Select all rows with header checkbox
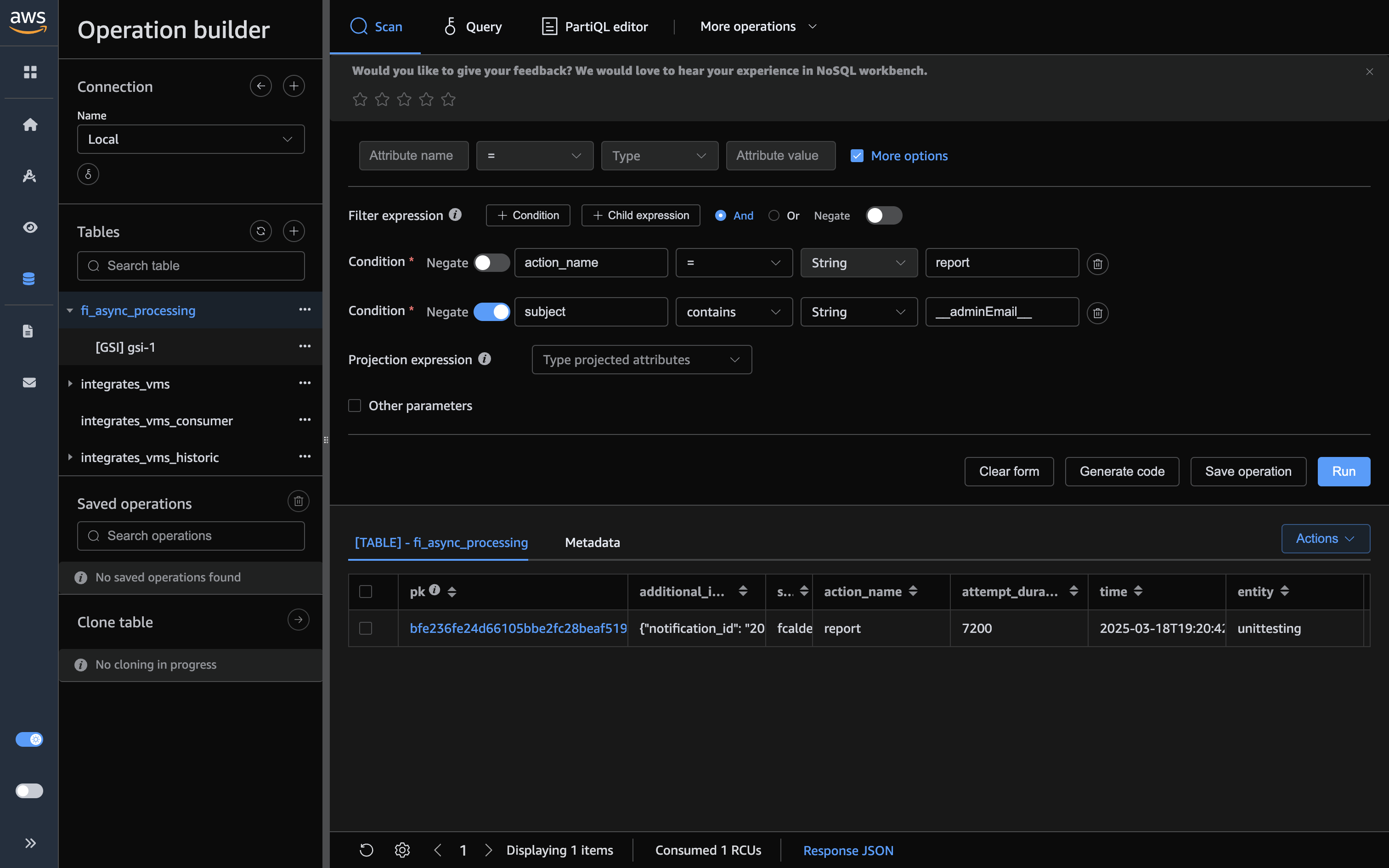The width and height of the screenshot is (1389, 868). click(366, 592)
